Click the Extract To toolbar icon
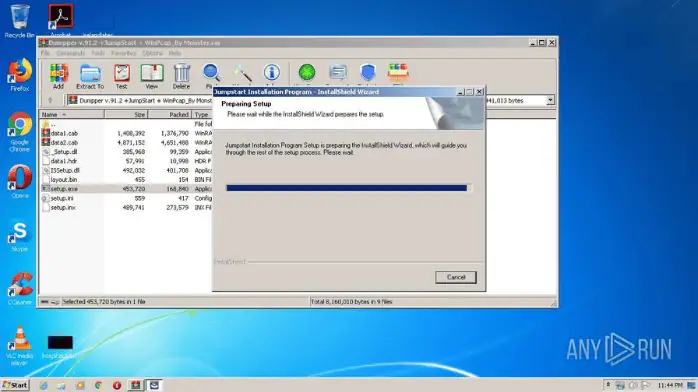 (x=90, y=76)
